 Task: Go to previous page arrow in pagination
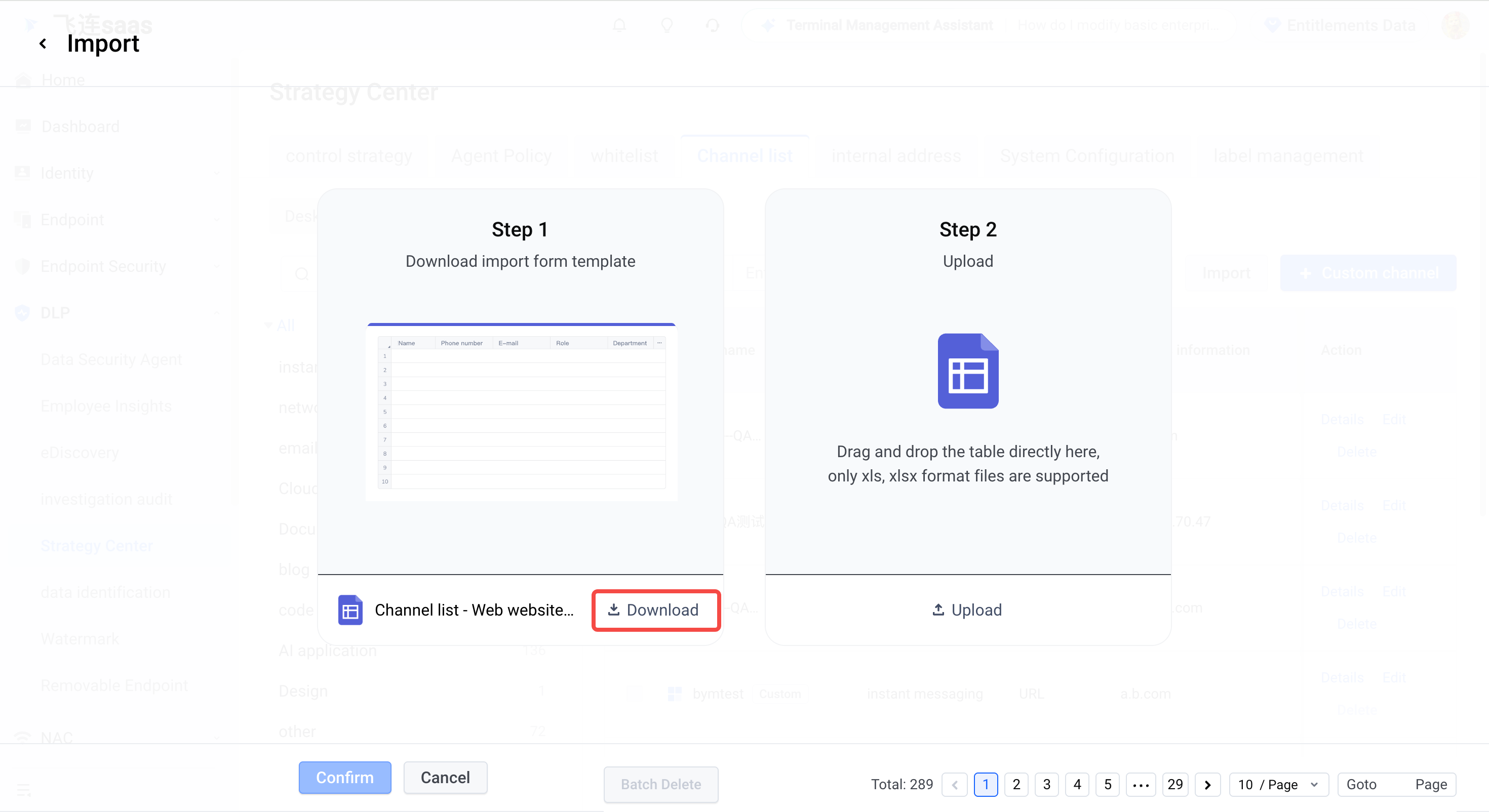(x=954, y=785)
